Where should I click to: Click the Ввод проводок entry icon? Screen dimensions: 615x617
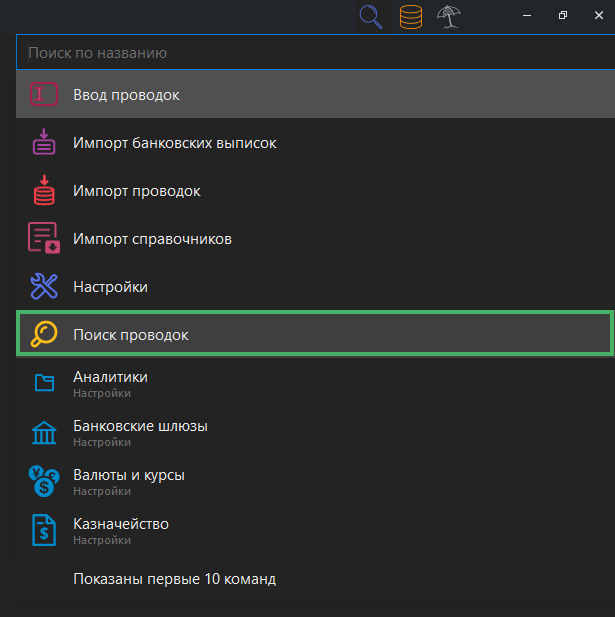(43, 95)
